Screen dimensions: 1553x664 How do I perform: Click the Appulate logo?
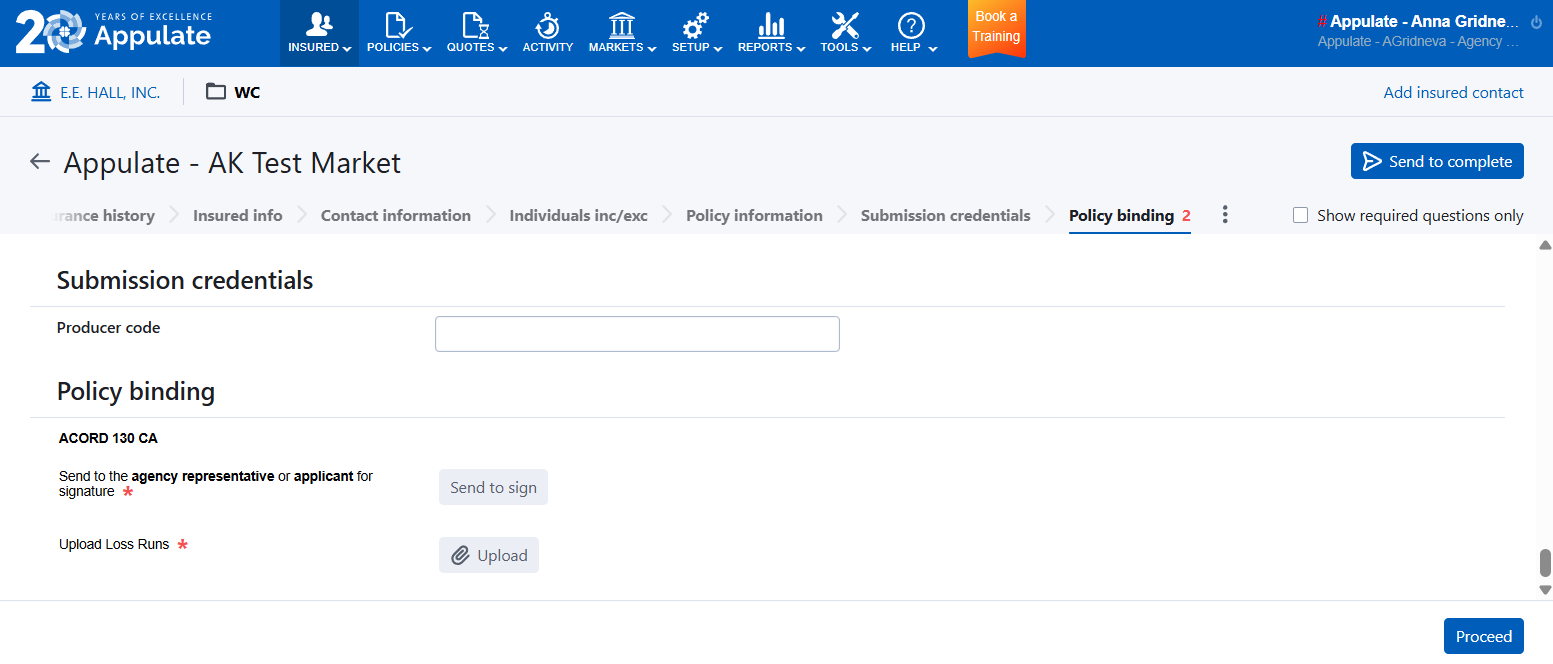(113, 32)
